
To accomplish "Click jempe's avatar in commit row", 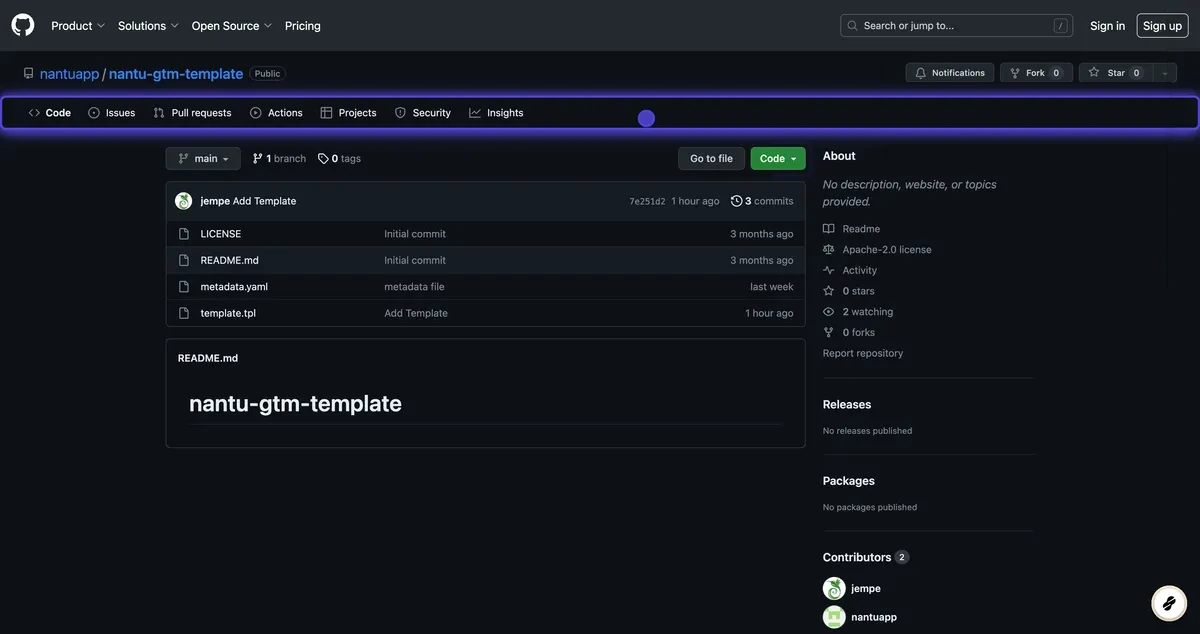I will tap(184, 201).
